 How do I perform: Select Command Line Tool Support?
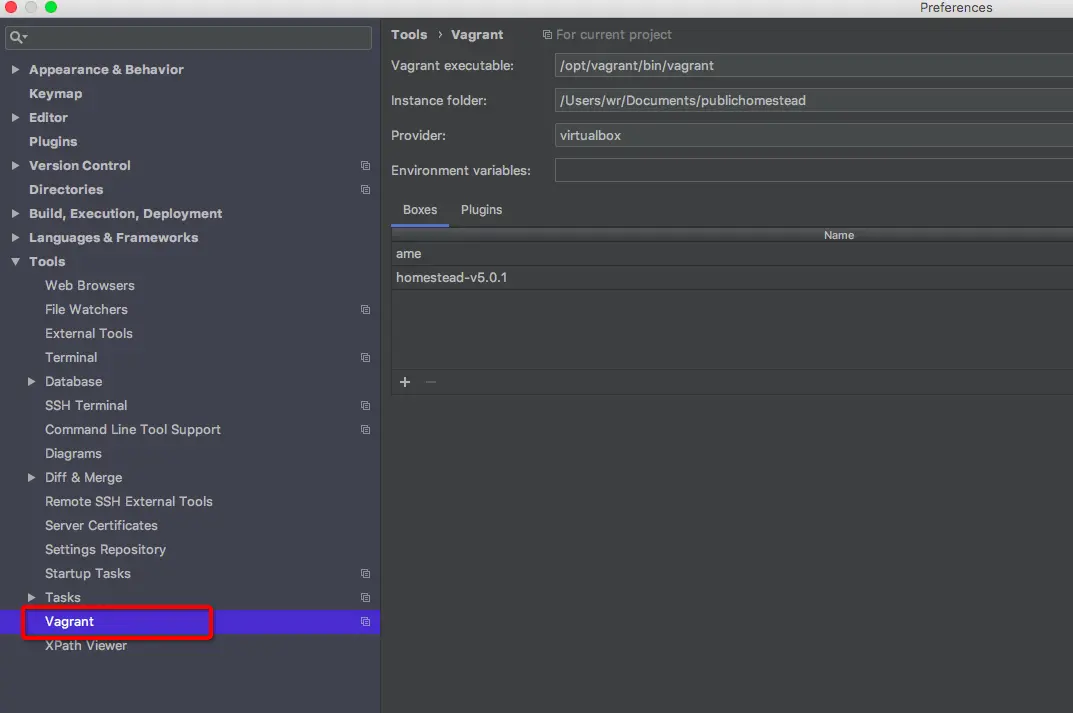pyautogui.click(x=133, y=429)
